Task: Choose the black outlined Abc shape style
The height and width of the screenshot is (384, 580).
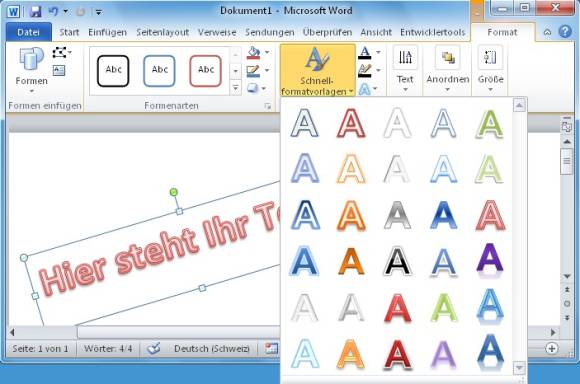Action: click(x=113, y=71)
